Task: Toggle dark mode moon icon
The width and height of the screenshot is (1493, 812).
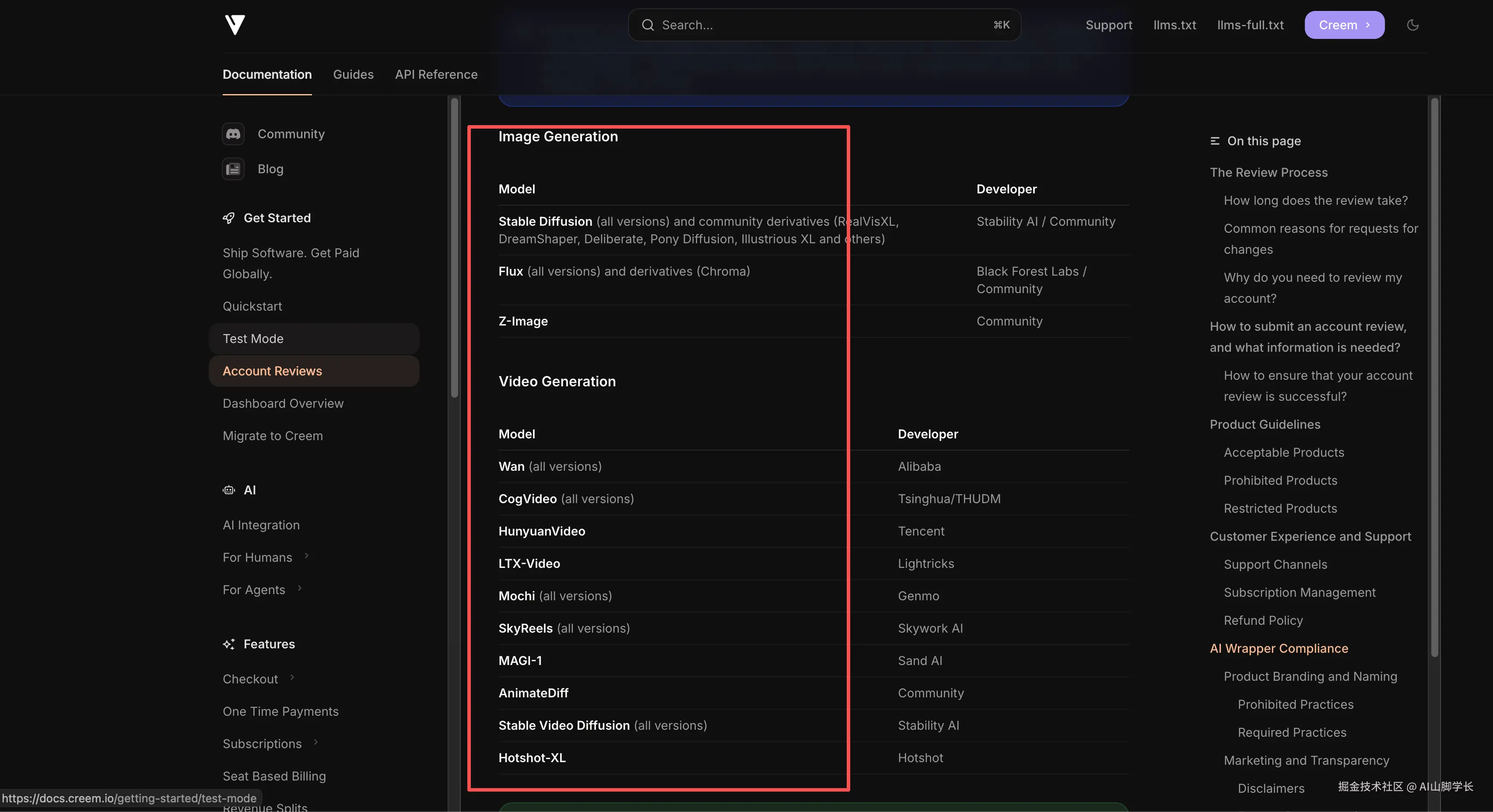Action: (1412, 25)
